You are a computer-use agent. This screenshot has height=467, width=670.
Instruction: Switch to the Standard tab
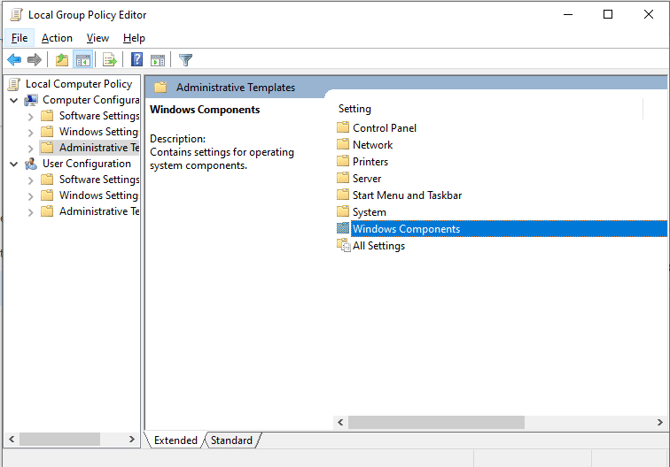pos(232,440)
